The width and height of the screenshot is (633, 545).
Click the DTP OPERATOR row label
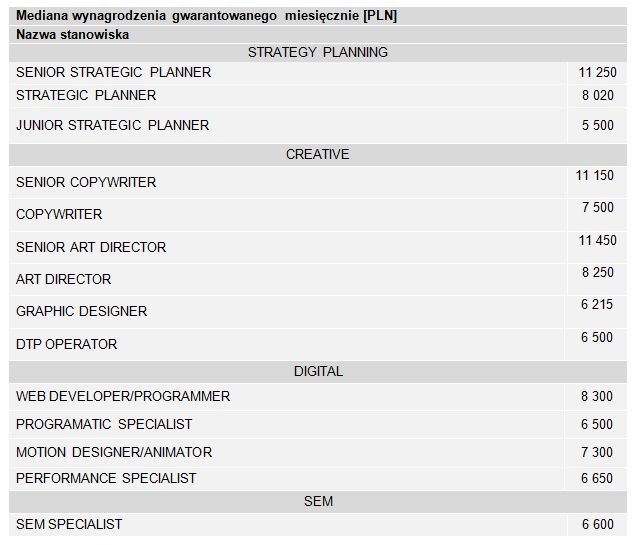pos(66,344)
